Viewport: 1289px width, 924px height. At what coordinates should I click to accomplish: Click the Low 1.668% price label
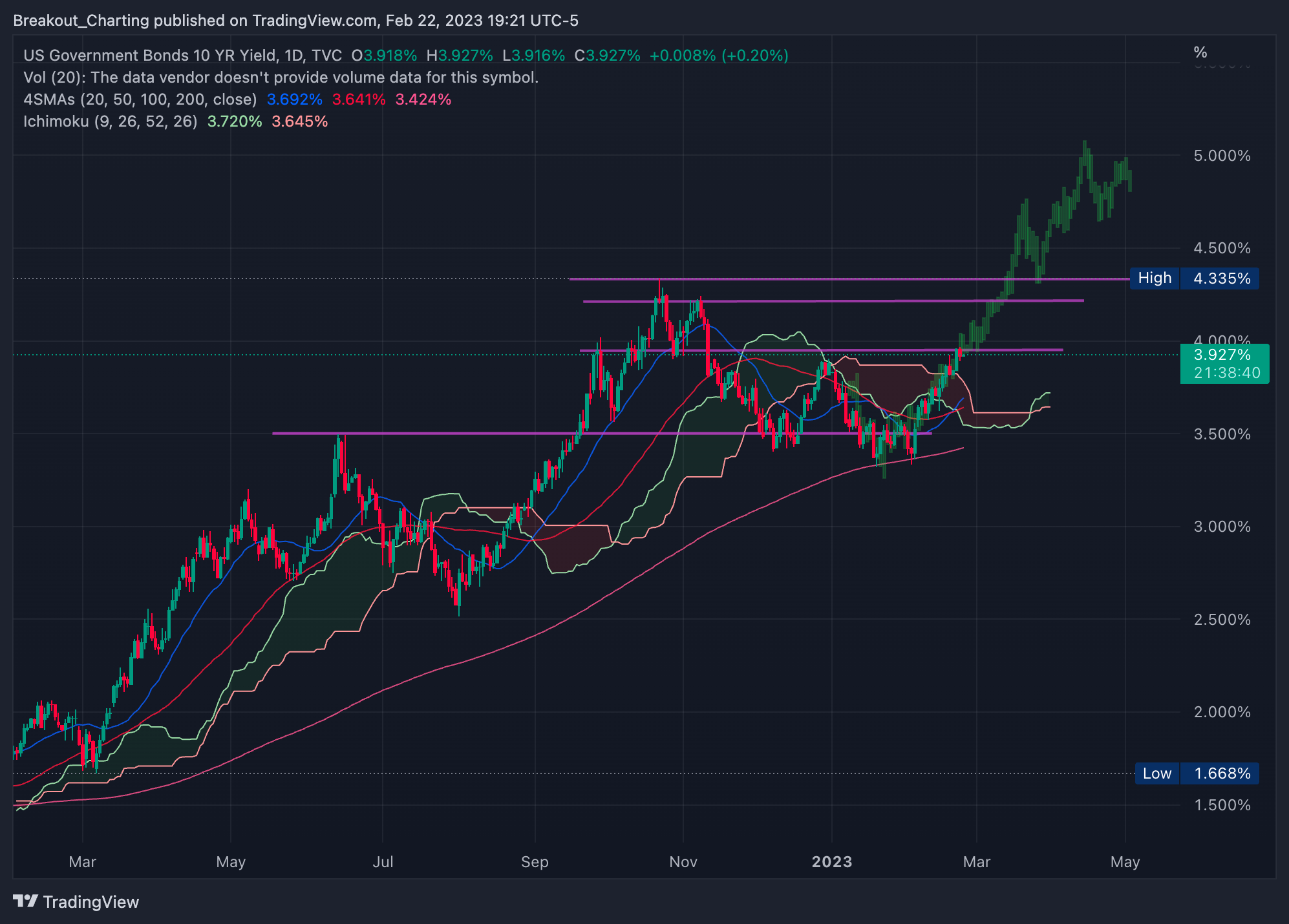click(x=1196, y=773)
